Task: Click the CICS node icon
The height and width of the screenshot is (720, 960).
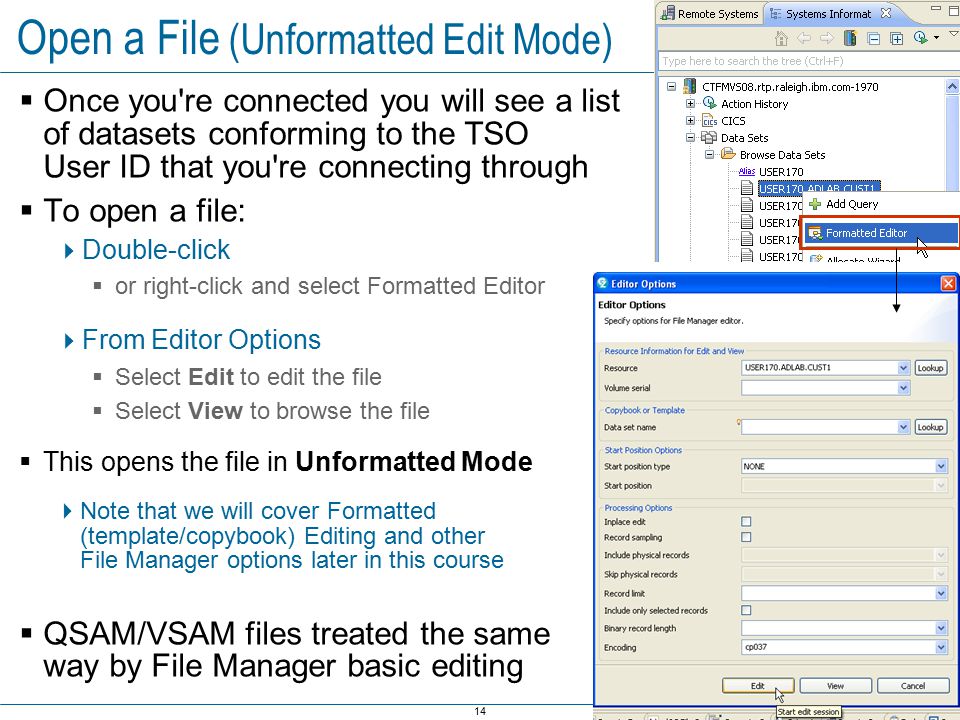Action: [x=709, y=121]
